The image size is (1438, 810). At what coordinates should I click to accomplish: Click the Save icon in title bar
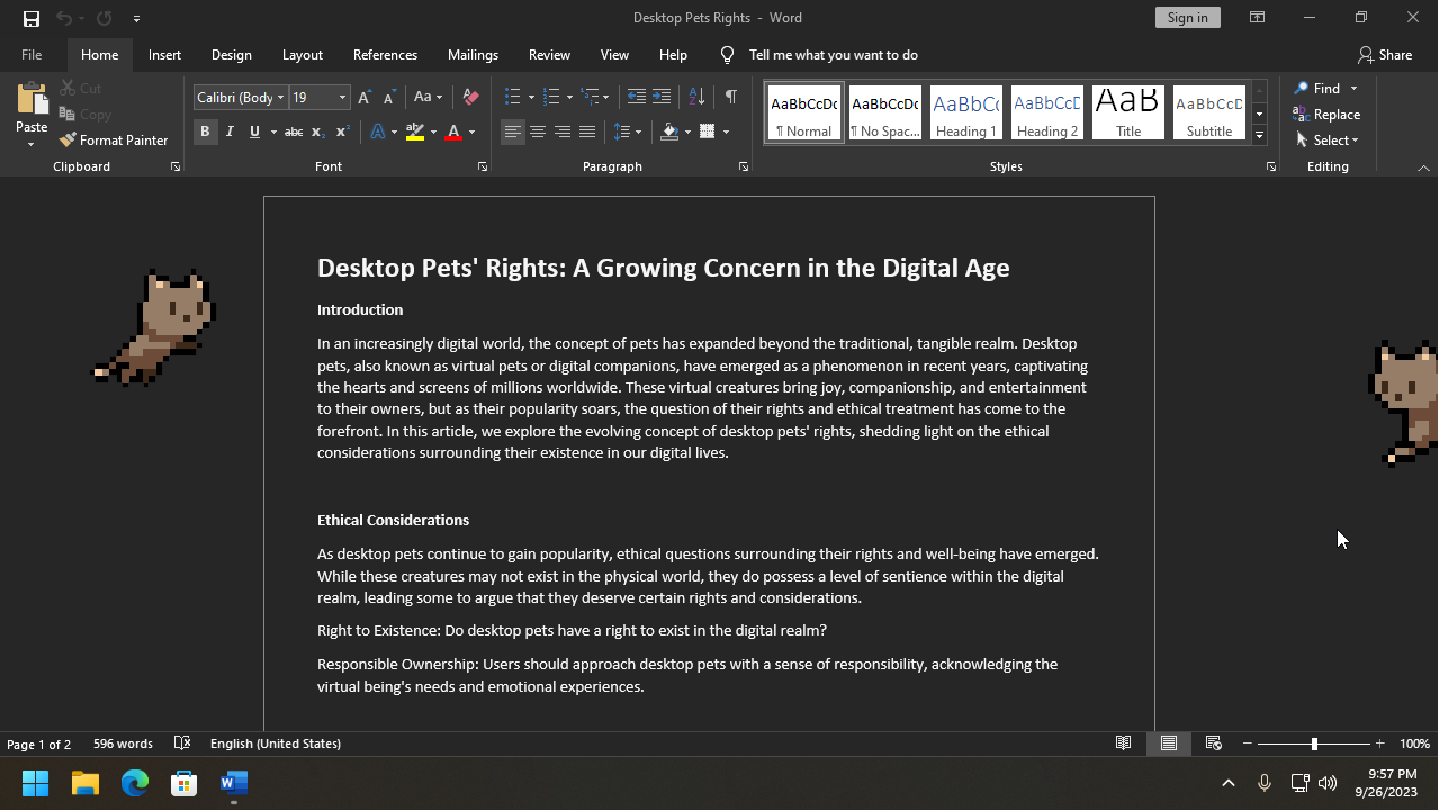point(31,18)
